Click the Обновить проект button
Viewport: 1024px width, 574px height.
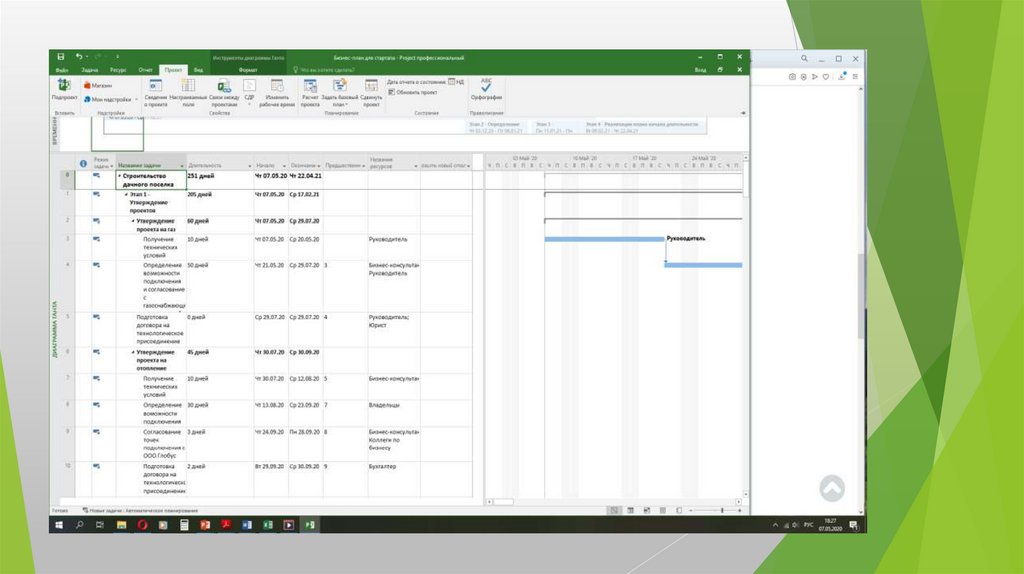[x=414, y=92]
